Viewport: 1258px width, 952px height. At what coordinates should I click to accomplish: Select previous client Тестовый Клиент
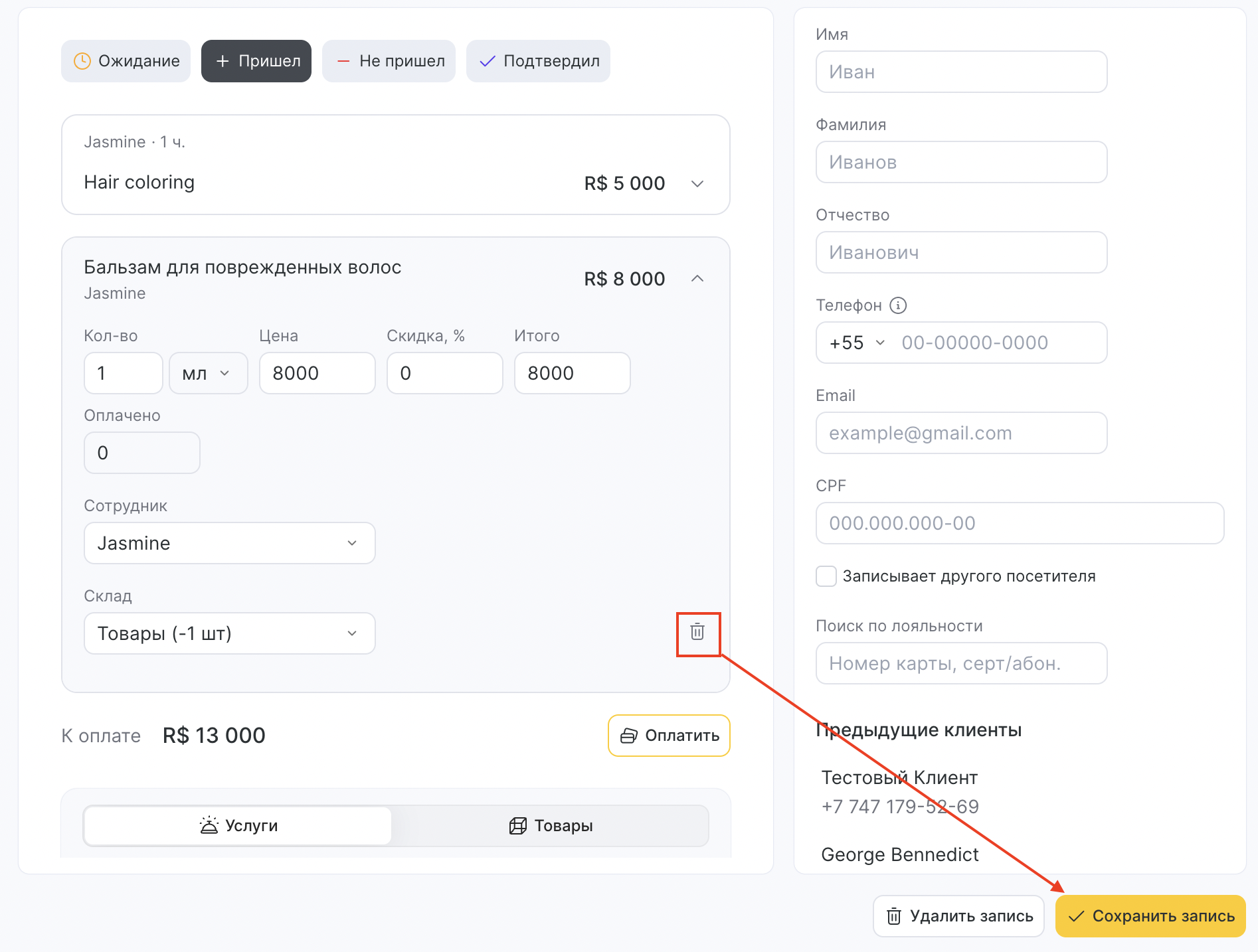click(x=899, y=778)
